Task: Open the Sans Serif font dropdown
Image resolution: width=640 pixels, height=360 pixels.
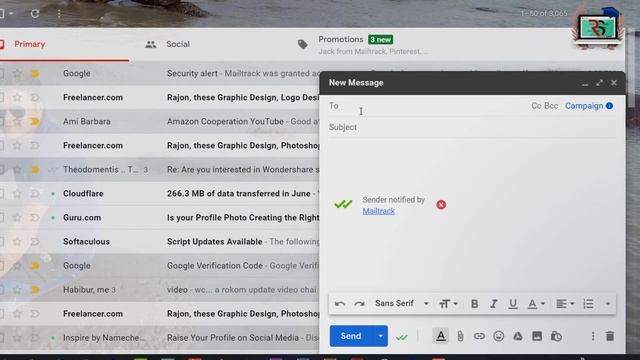Action: tap(402, 304)
